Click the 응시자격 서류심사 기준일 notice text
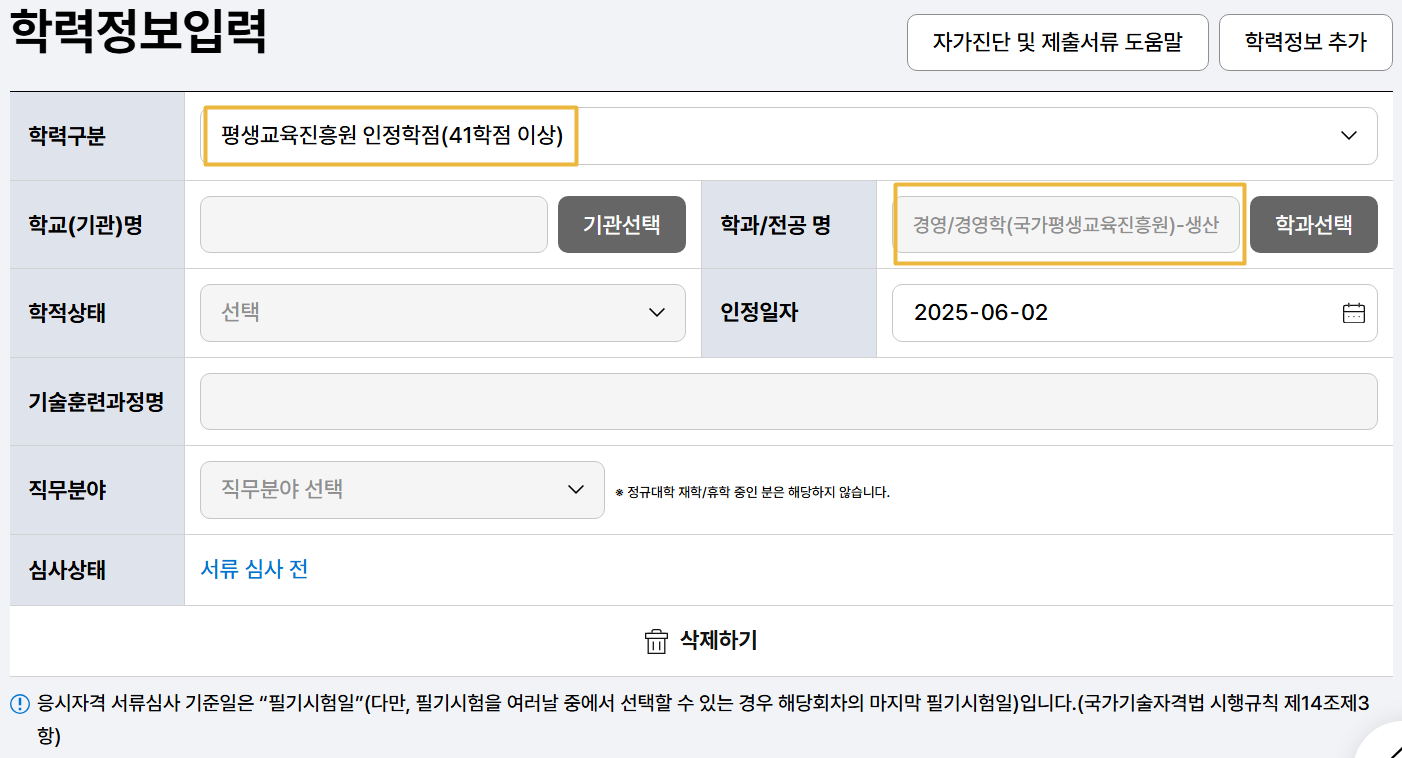 (703, 720)
